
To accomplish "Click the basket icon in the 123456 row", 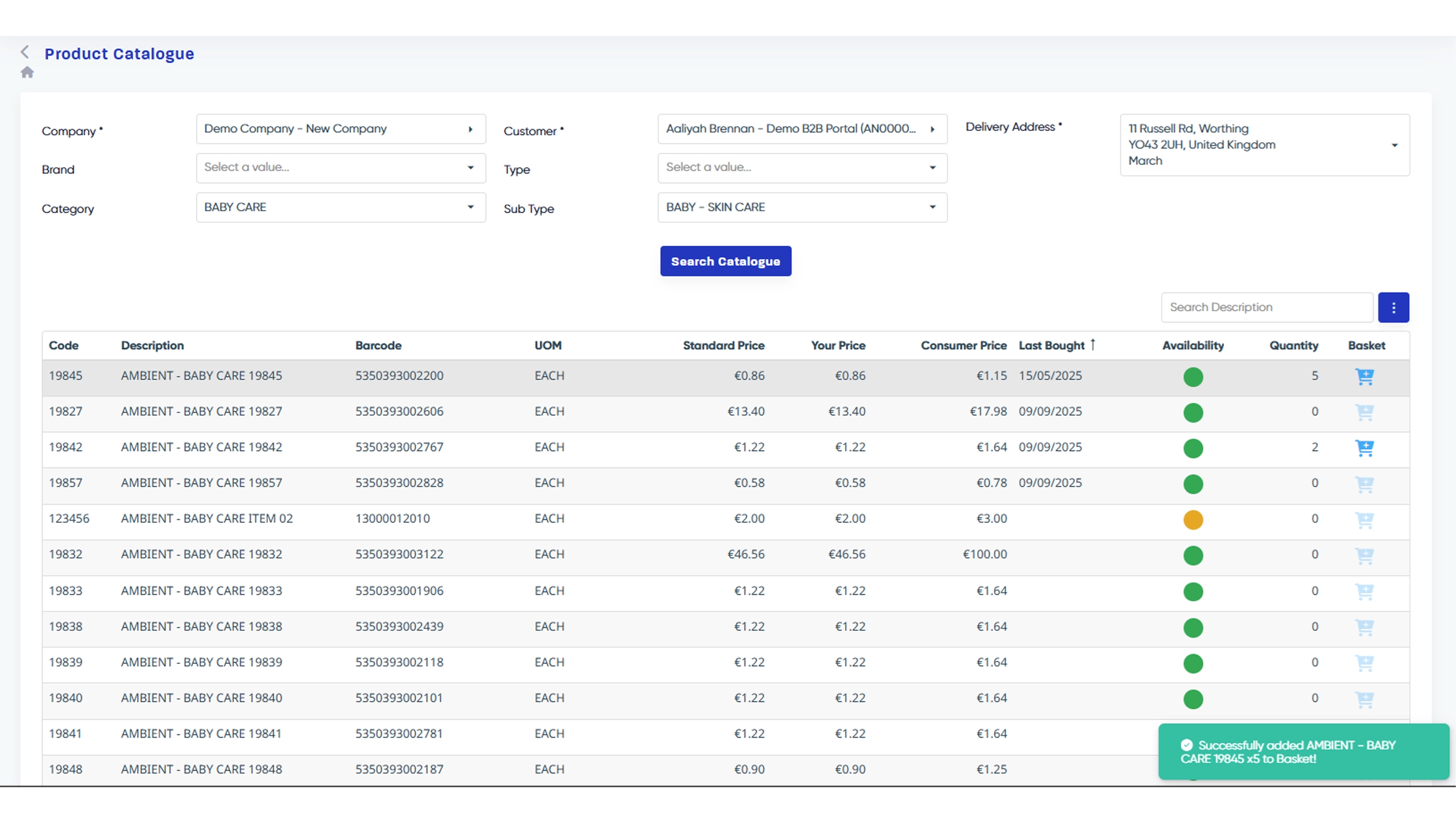I will click(1364, 520).
